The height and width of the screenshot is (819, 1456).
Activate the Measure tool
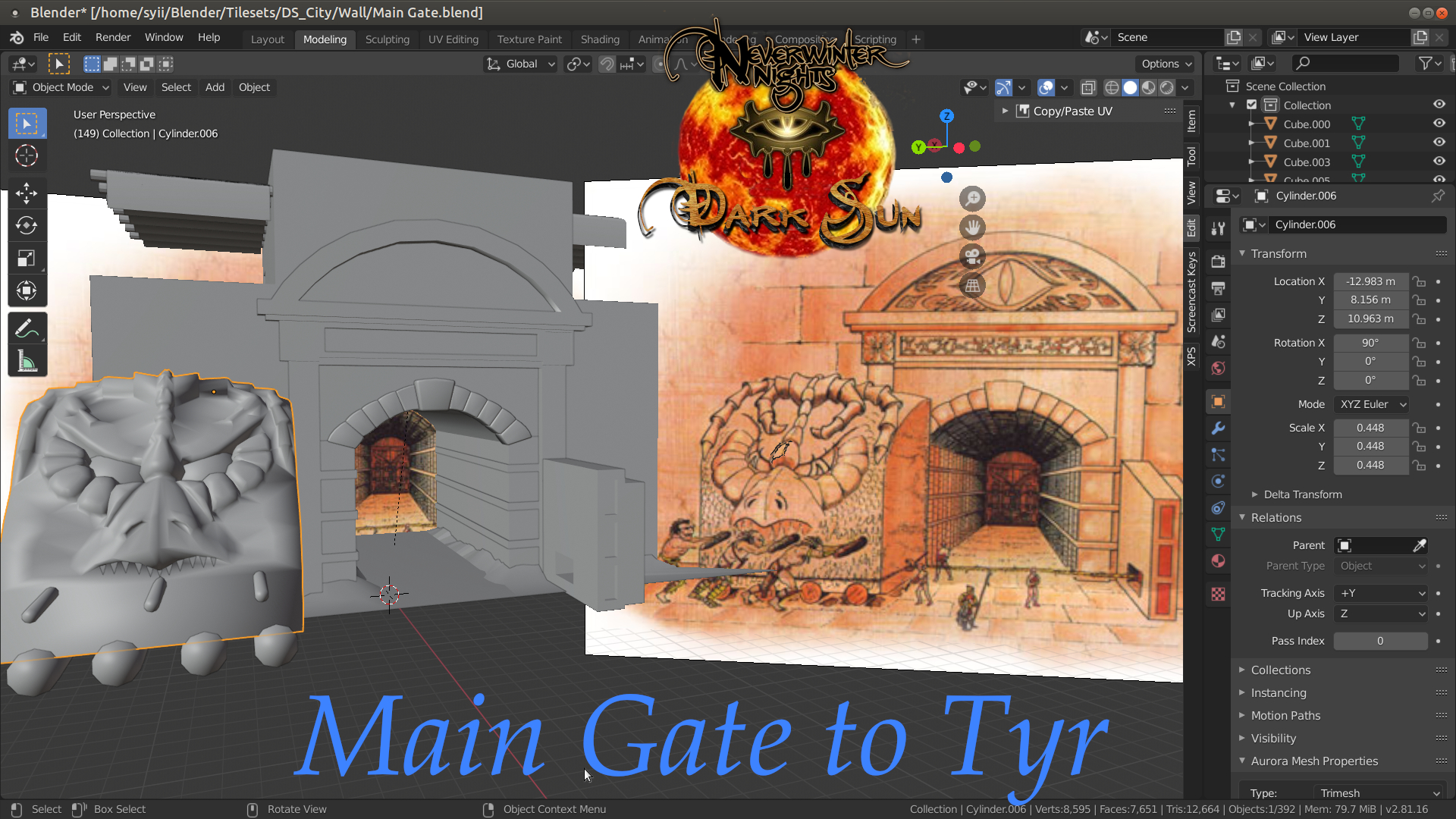tap(27, 362)
